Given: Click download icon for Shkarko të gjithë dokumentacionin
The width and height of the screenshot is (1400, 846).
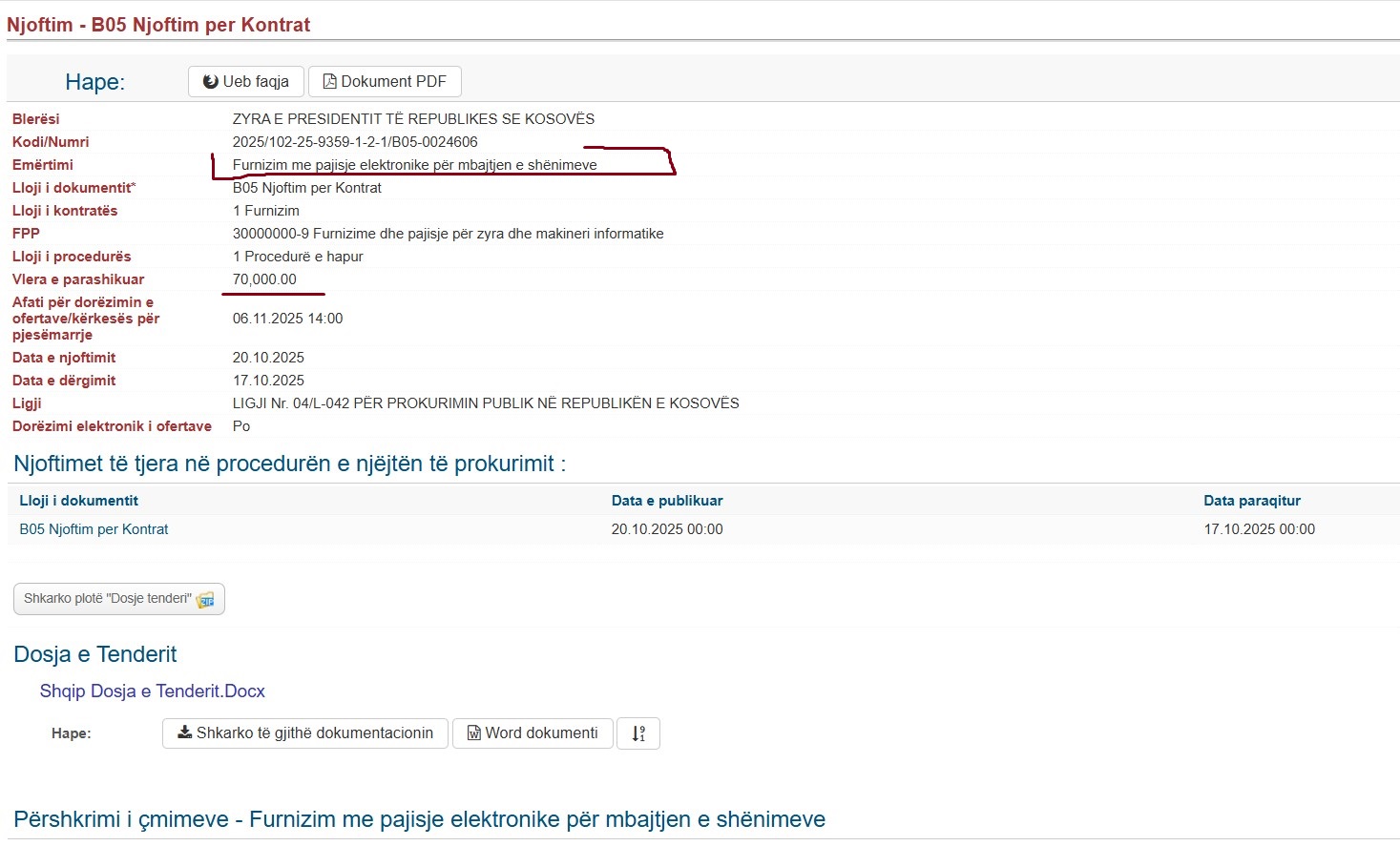Looking at the screenshot, I should (185, 733).
